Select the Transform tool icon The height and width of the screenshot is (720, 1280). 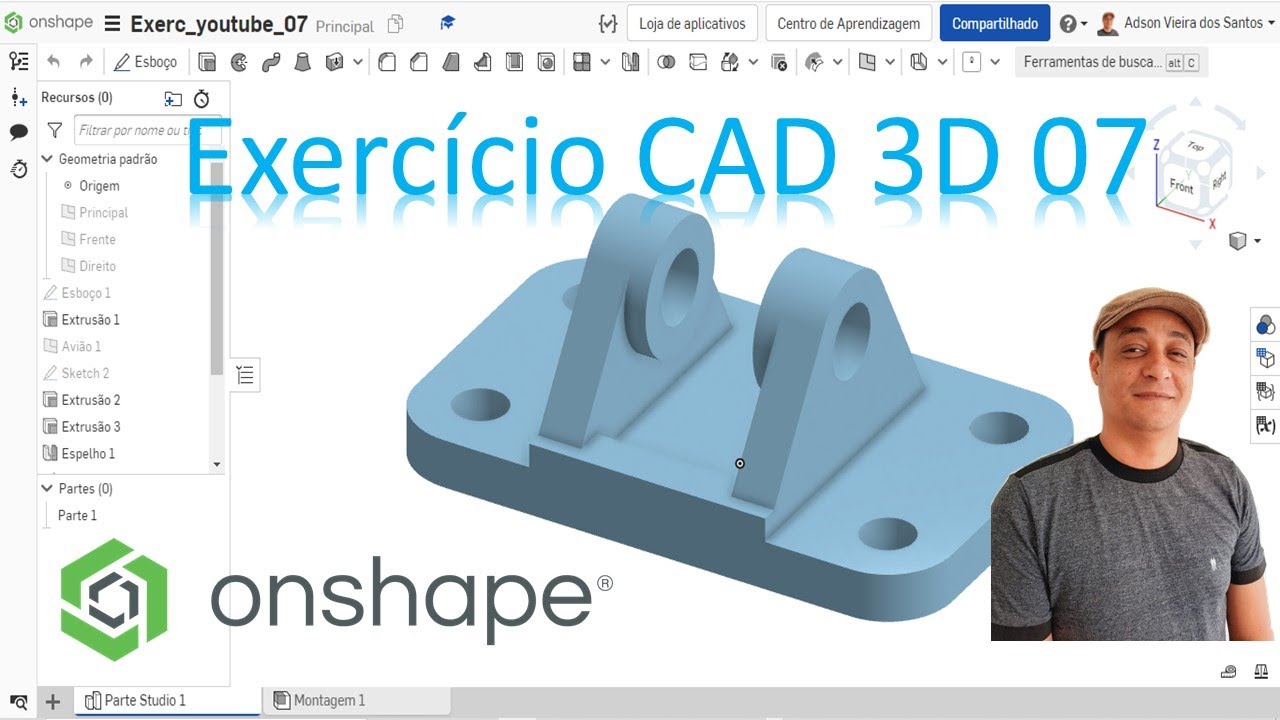[729, 62]
